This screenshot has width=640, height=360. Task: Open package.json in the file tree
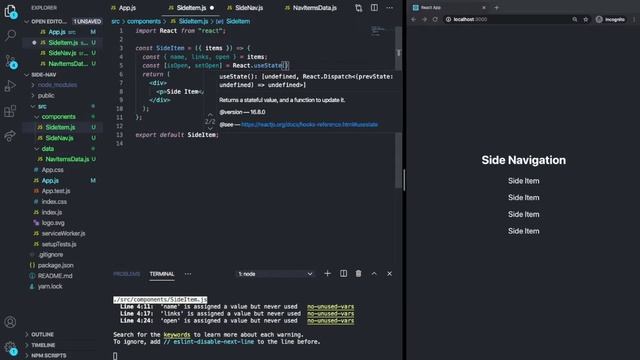(x=56, y=265)
